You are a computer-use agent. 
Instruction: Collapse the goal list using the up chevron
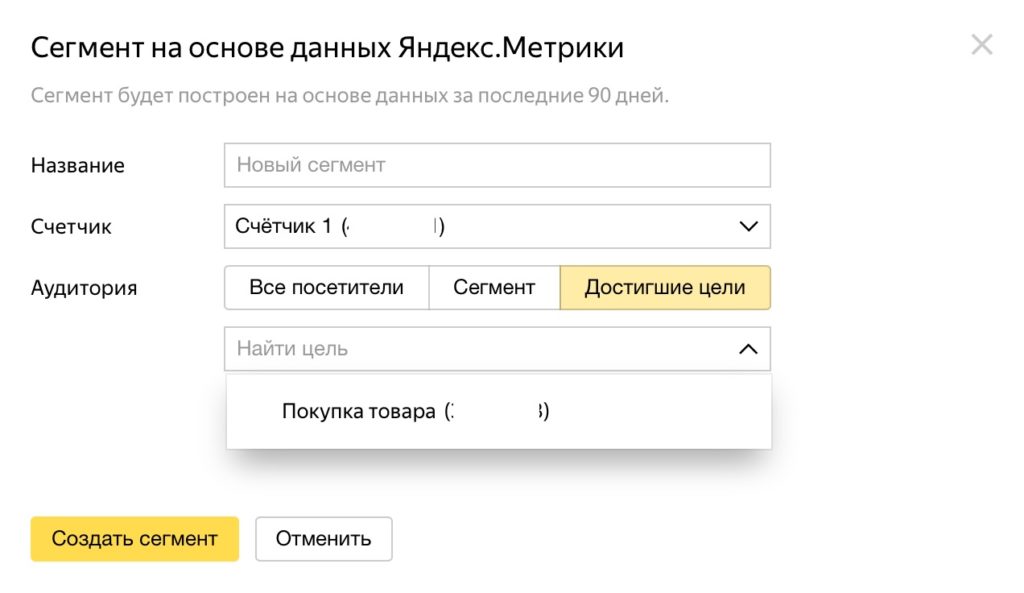(748, 349)
